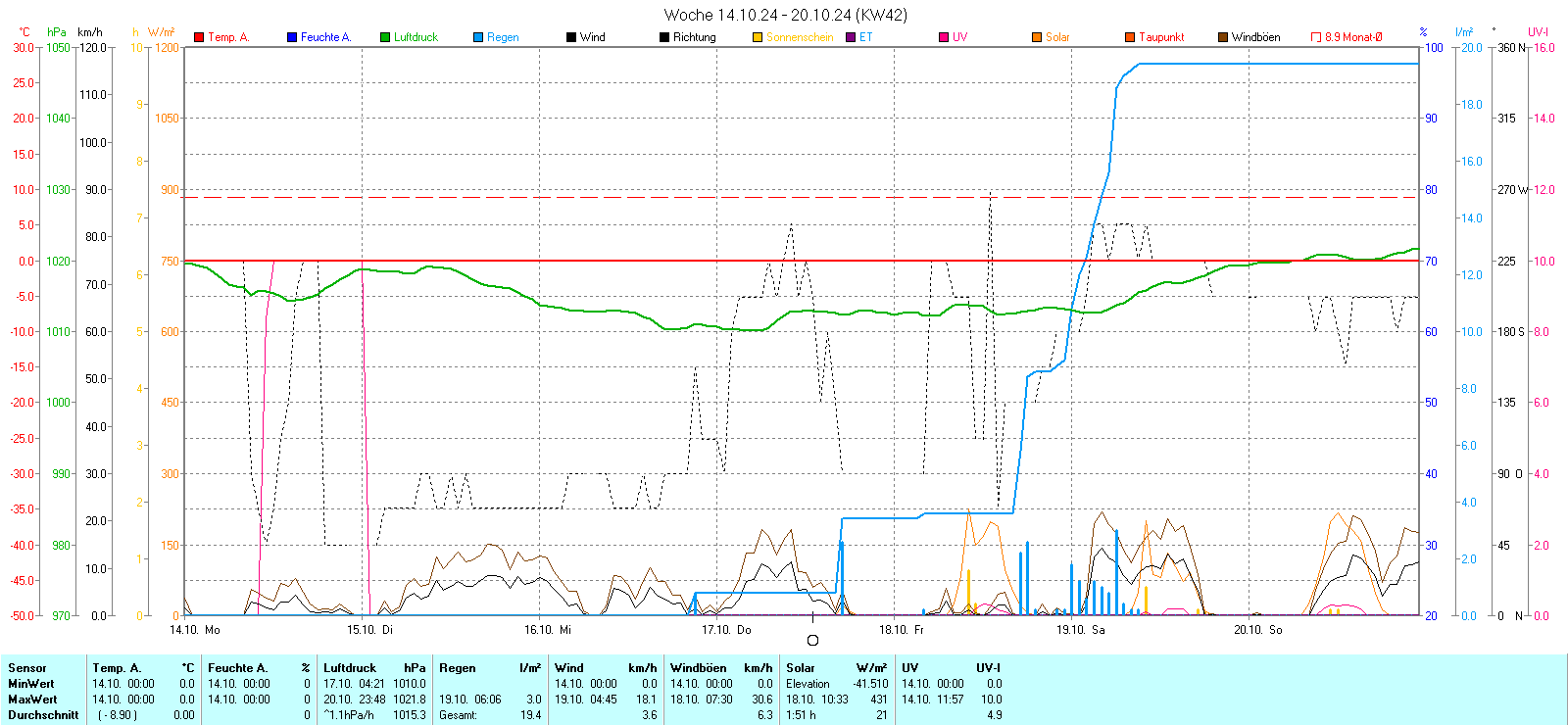The width and height of the screenshot is (1568, 725).
Task: Click the green Luftdruck legend square
Action: (385, 37)
